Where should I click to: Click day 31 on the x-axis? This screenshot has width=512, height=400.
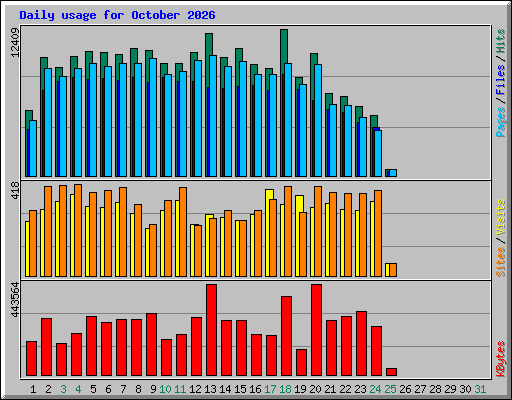tap(480, 389)
